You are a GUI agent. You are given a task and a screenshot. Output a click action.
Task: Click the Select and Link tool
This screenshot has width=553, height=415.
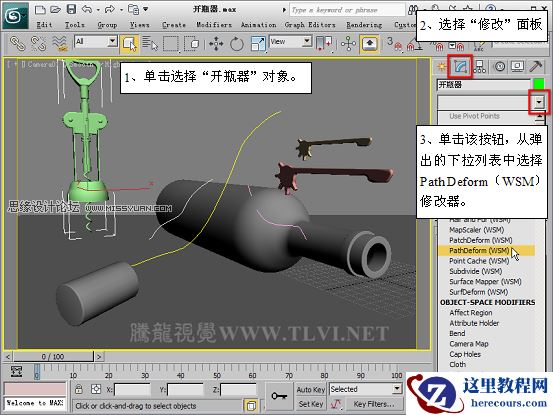tap(17, 44)
